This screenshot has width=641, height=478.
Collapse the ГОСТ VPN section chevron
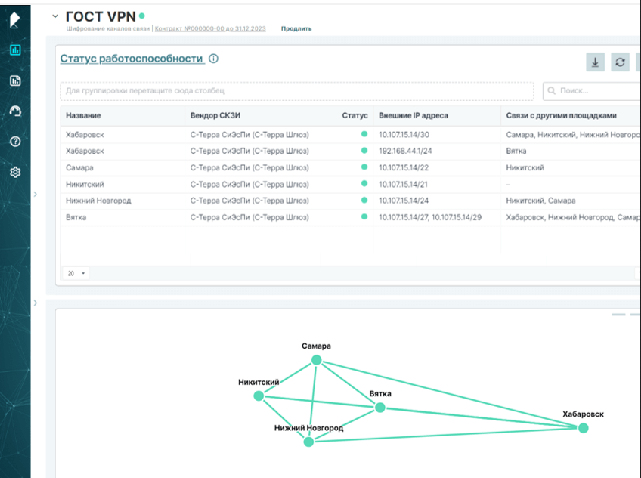tap(55, 16)
